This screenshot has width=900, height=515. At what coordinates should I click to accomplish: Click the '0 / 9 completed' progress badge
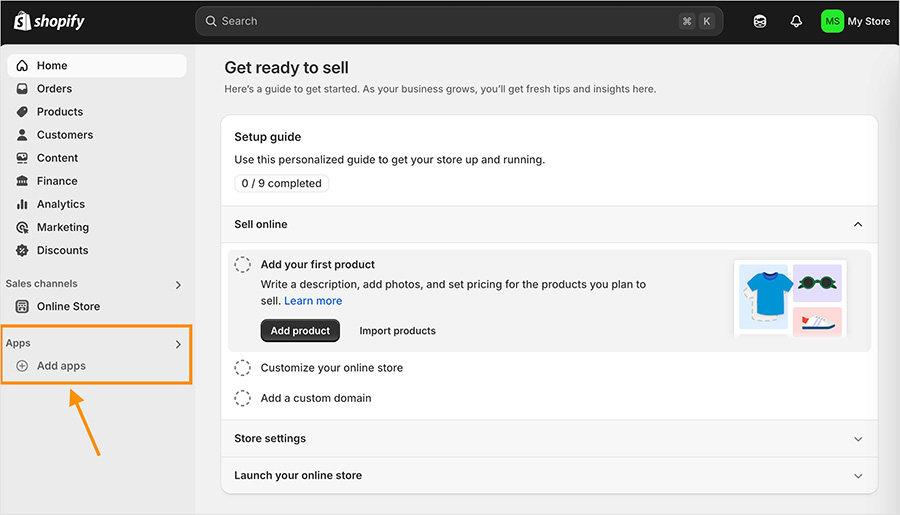281,184
